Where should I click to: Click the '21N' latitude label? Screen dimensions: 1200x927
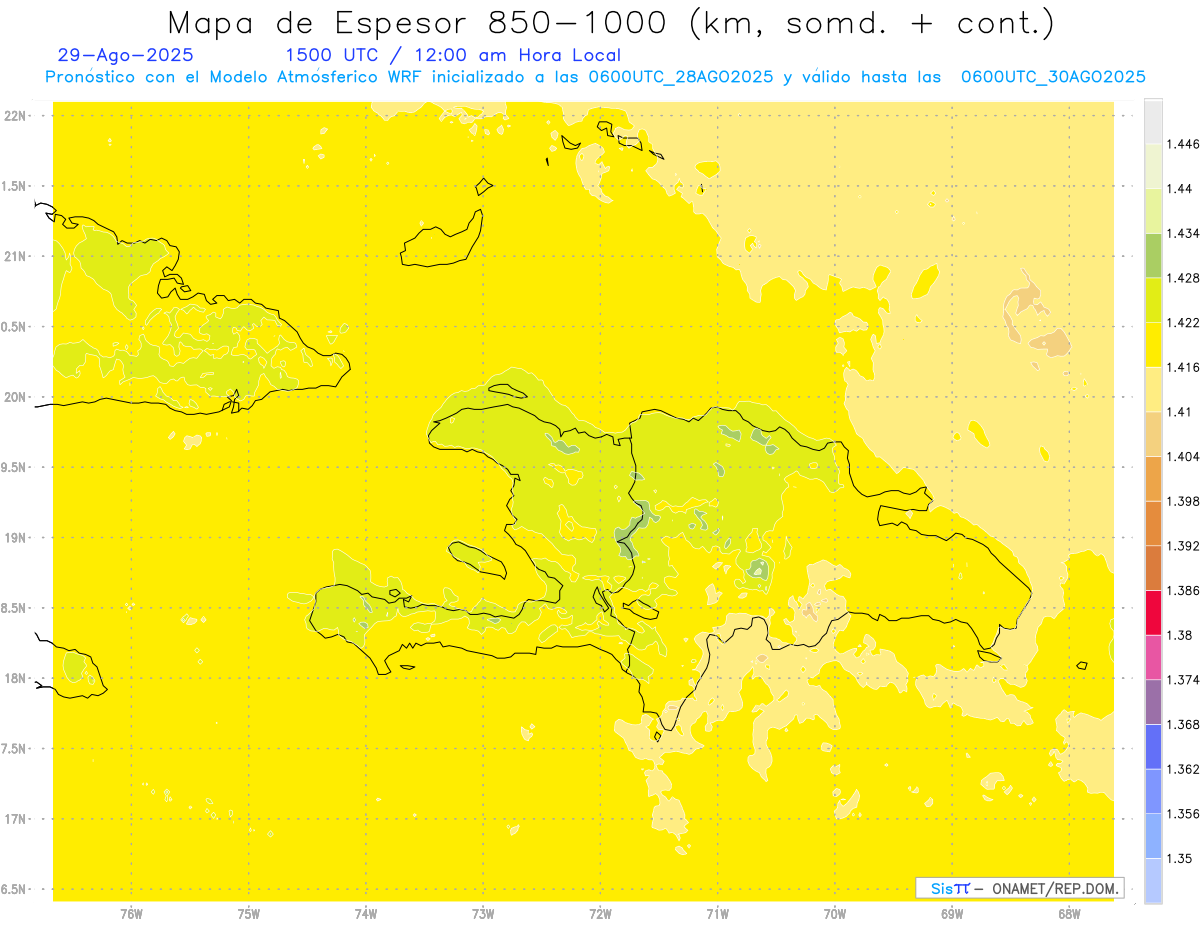pyautogui.click(x=15, y=257)
